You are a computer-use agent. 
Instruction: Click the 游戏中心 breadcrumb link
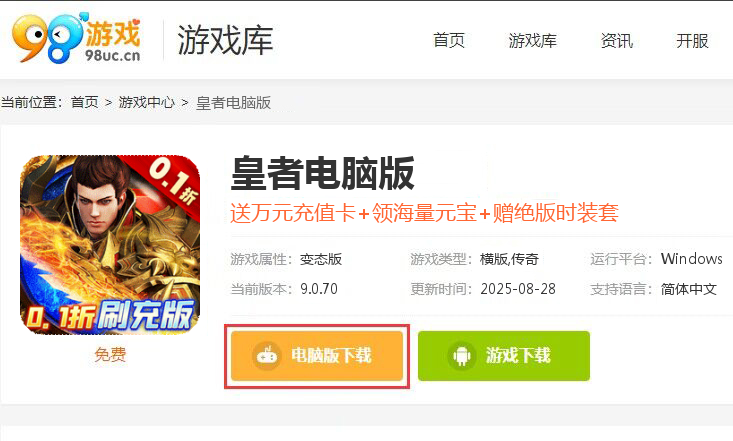pos(146,102)
